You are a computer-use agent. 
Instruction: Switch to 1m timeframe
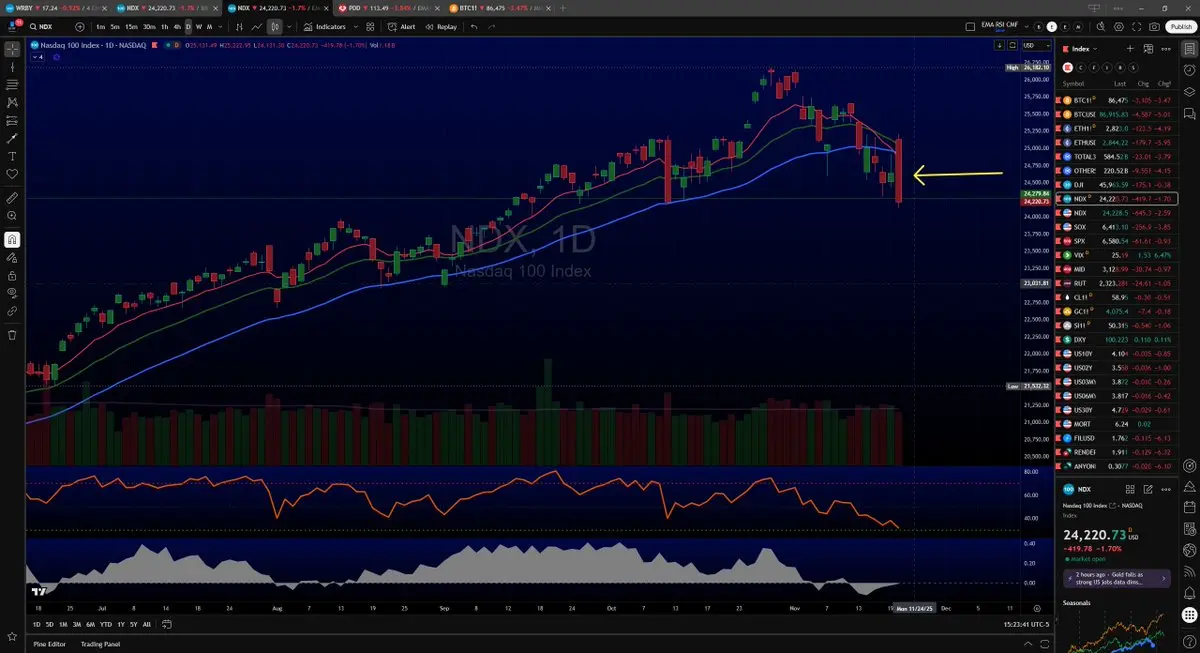101,27
